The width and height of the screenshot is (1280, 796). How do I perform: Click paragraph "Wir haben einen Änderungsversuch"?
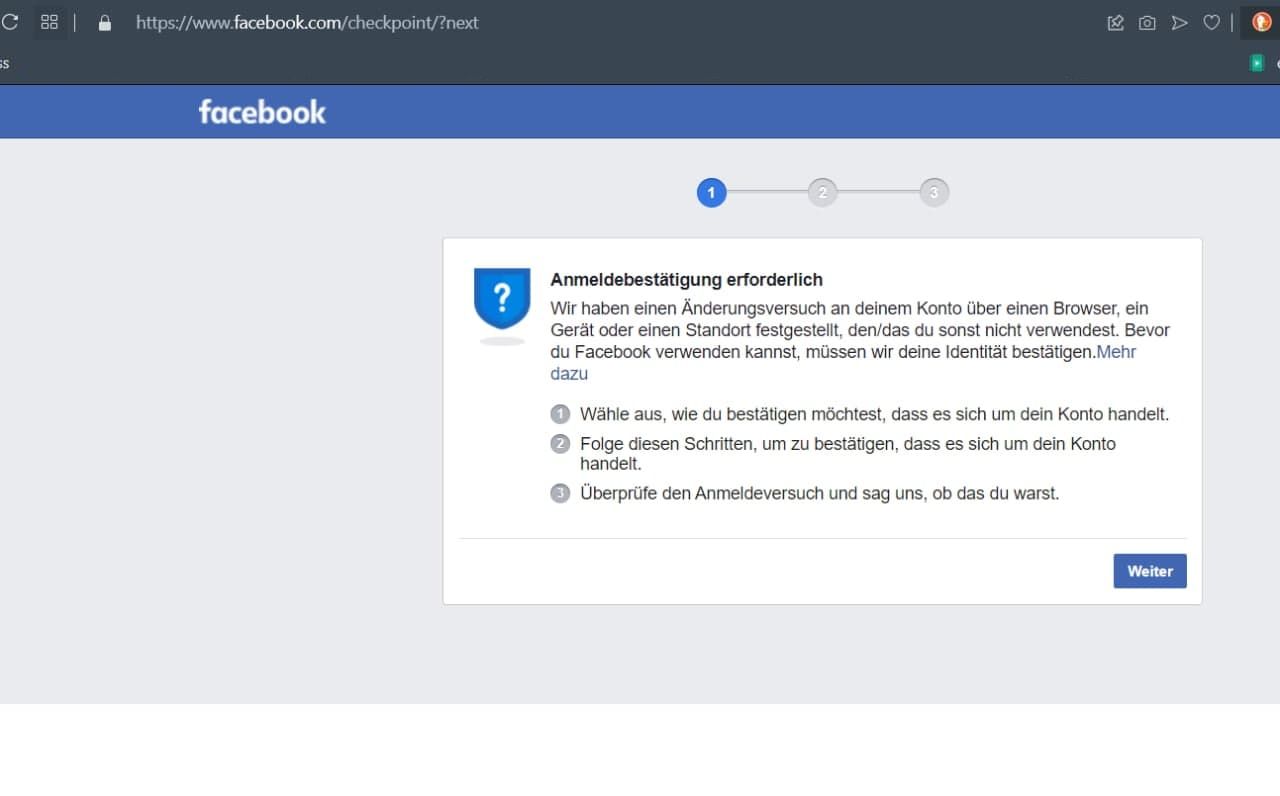[x=860, y=341]
